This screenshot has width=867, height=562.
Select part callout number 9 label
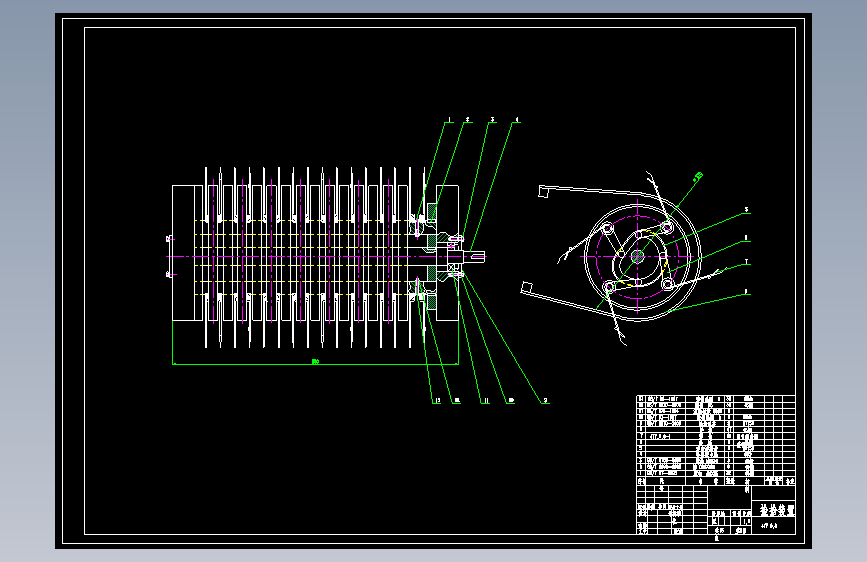point(545,400)
